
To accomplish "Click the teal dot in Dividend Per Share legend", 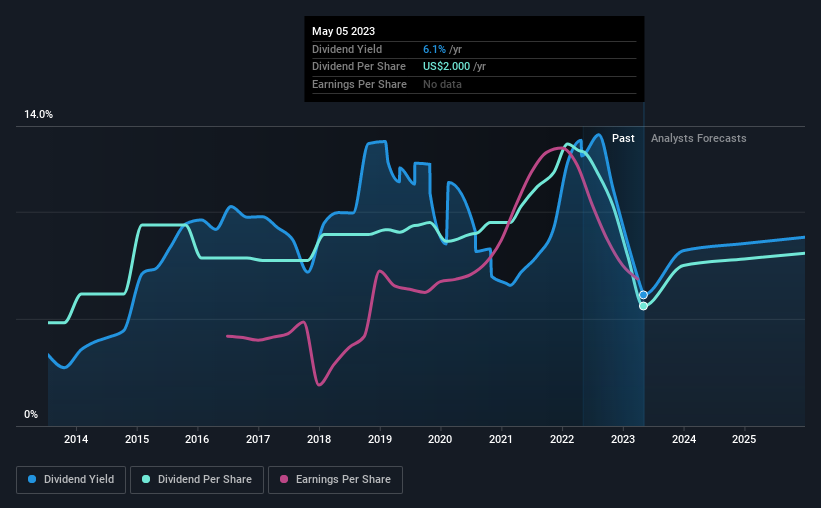I will click(x=146, y=479).
